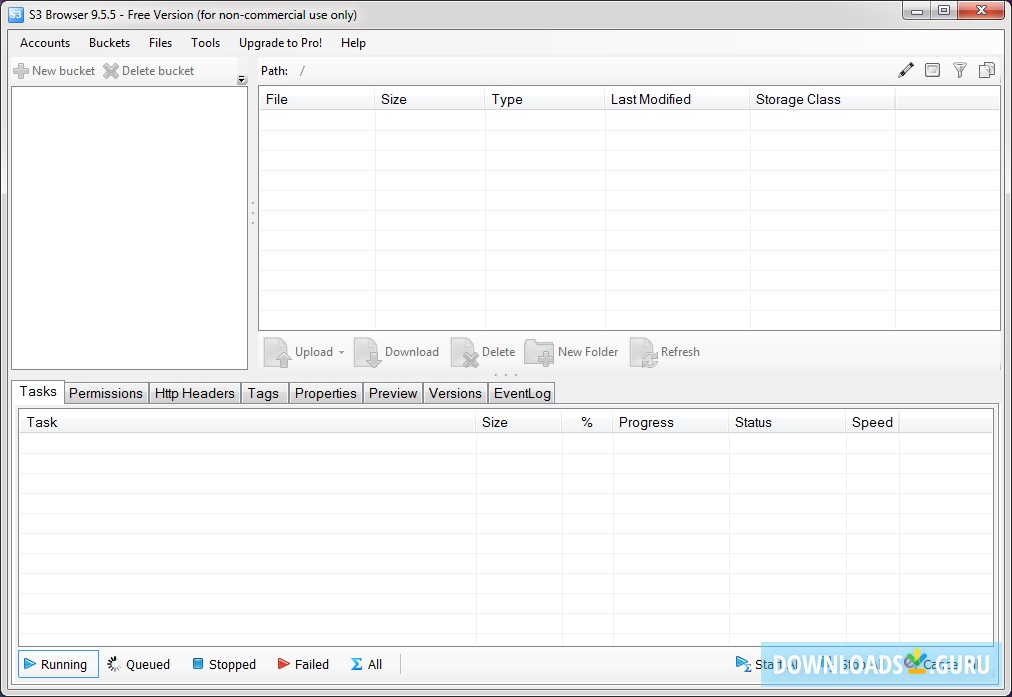Click the Speed column header
Viewport: 1012px width, 697px height.
(873, 422)
